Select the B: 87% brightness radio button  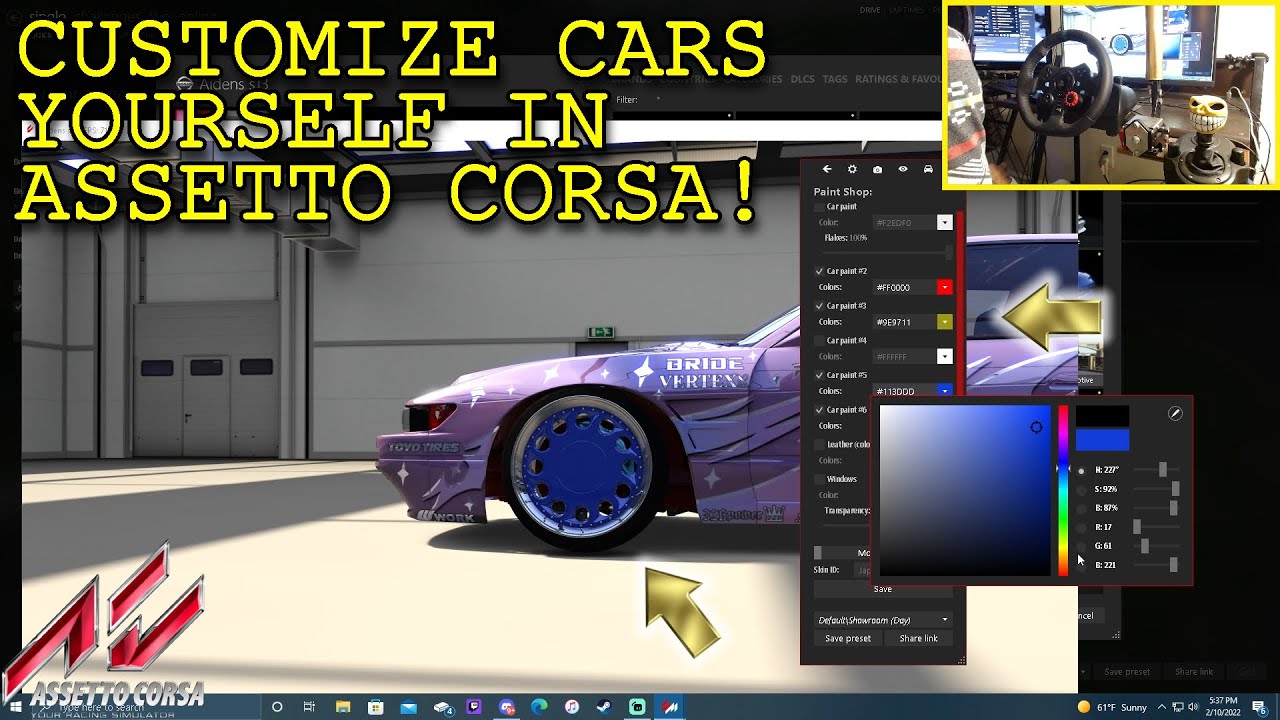1081,508
